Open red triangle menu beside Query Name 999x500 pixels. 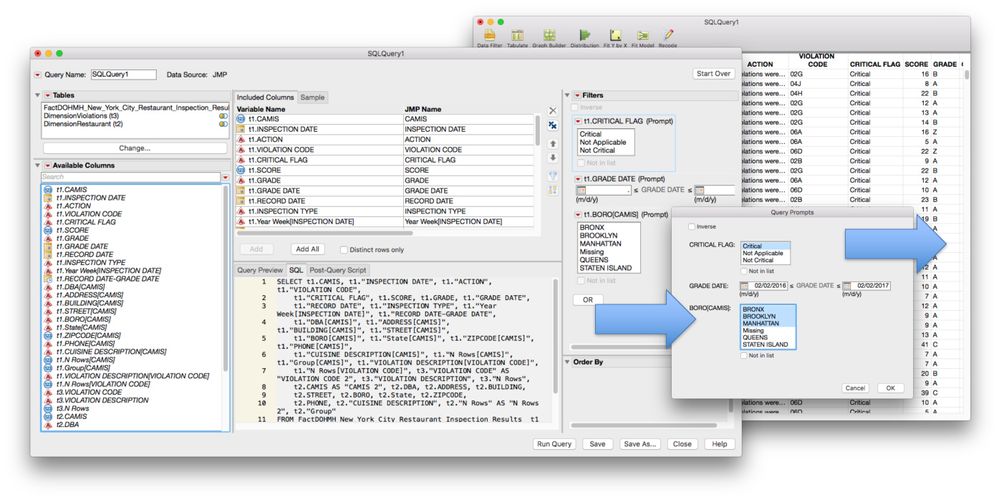38,75
